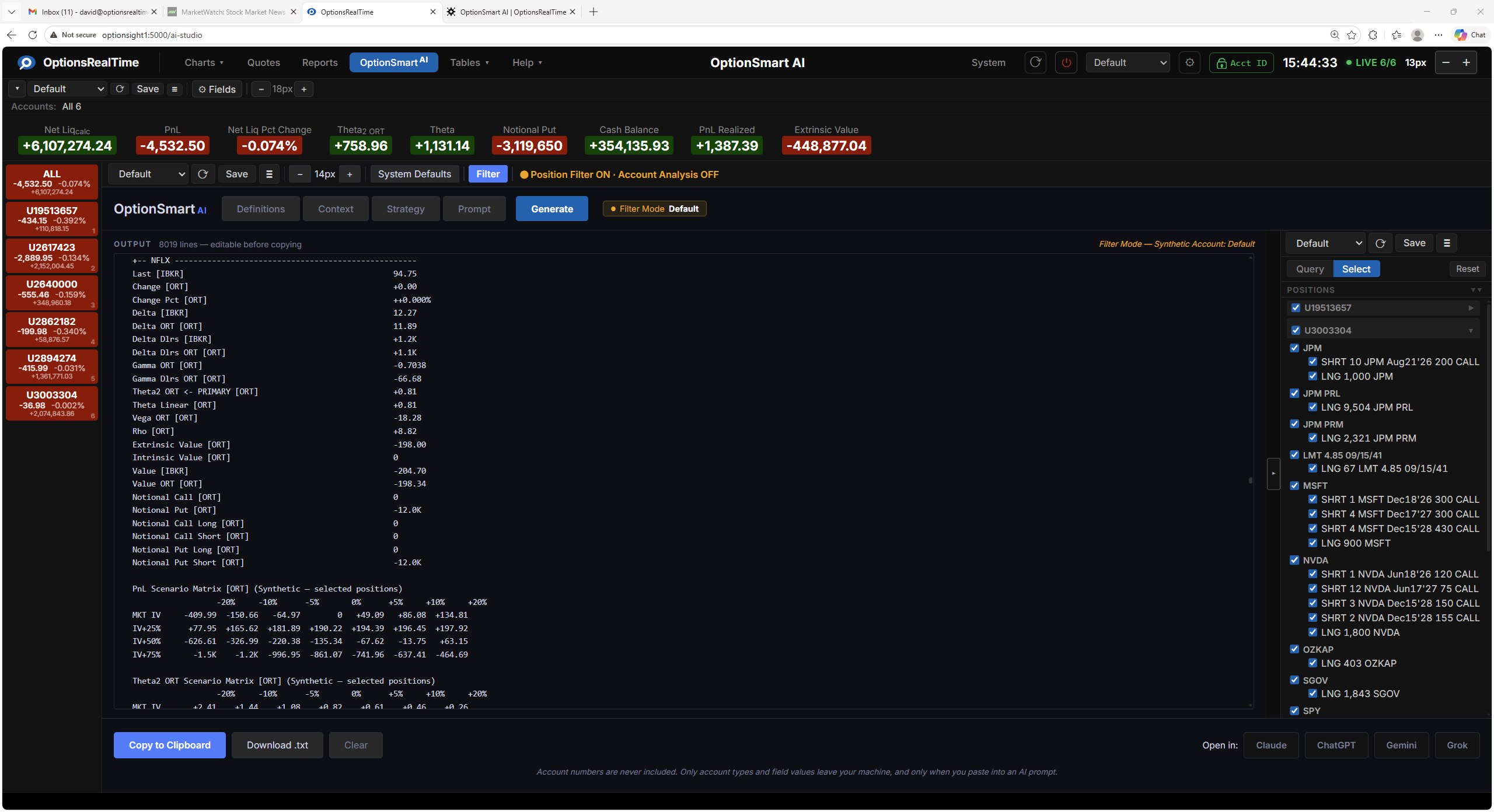Uncheck the U3003304 account checkbox

click(1296, 330)
